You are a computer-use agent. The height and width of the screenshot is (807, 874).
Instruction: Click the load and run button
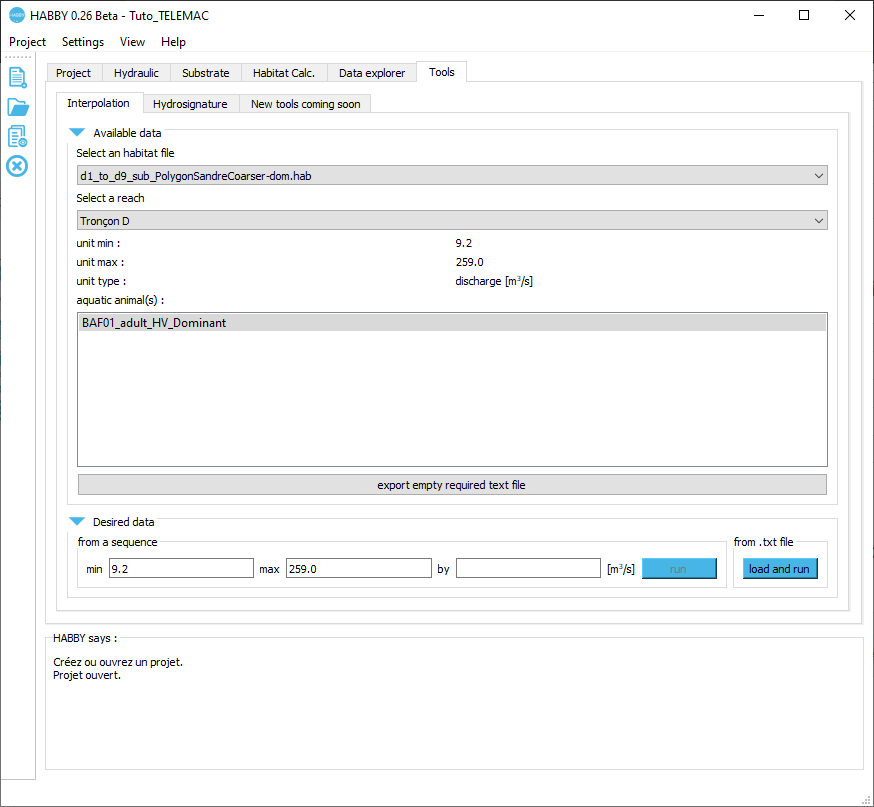point(779,569)
